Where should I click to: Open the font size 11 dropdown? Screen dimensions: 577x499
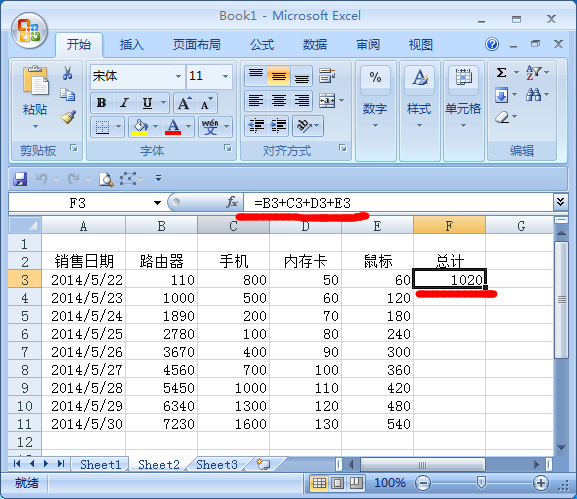pyautogui.click(x=226, y=77)
